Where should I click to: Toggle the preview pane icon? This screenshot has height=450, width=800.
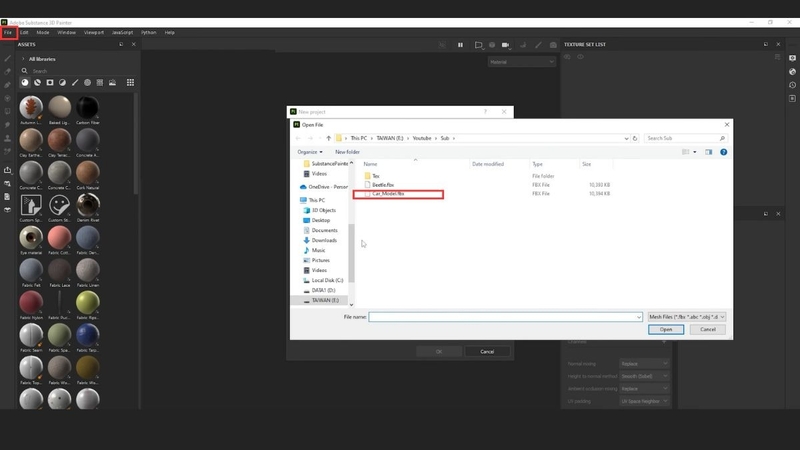pyautogui.click(x=709, y=152)
